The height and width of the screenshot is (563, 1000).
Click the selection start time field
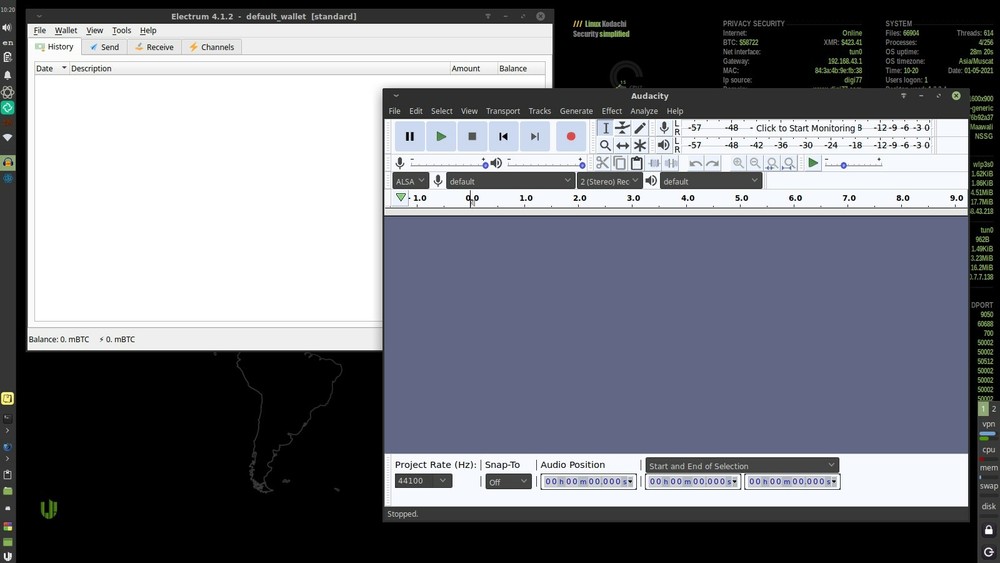point(693,481)
